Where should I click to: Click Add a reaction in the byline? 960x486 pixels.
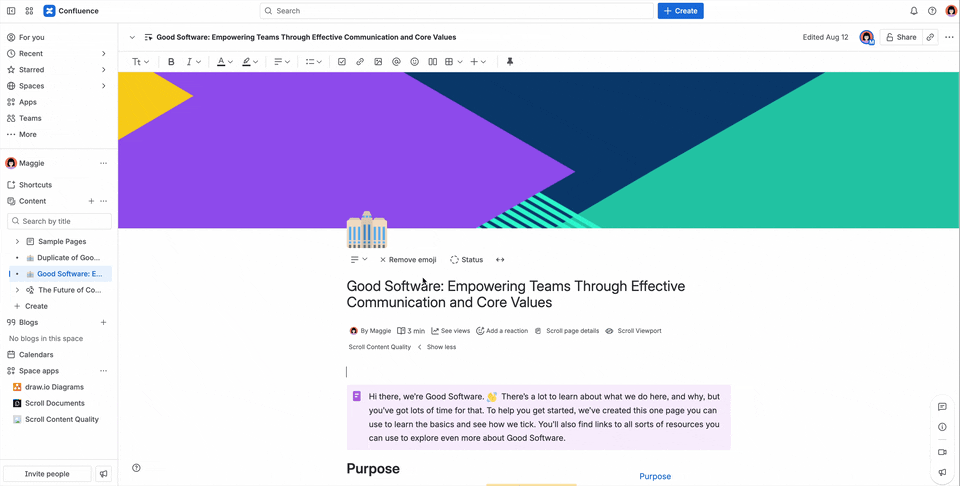point(502,331)
